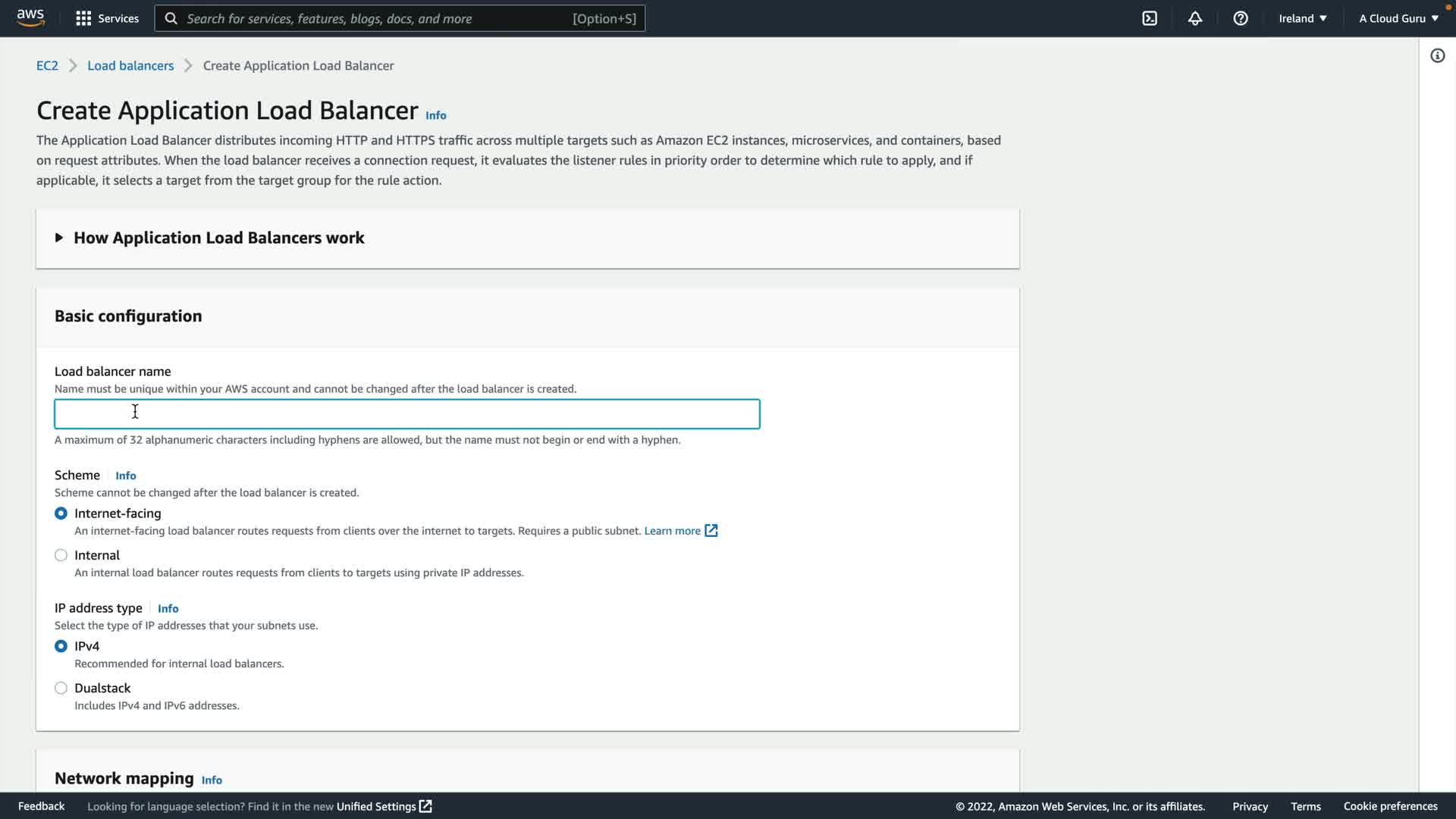
Task: Select the Dualstack IP address type
Action: (61, 688)
